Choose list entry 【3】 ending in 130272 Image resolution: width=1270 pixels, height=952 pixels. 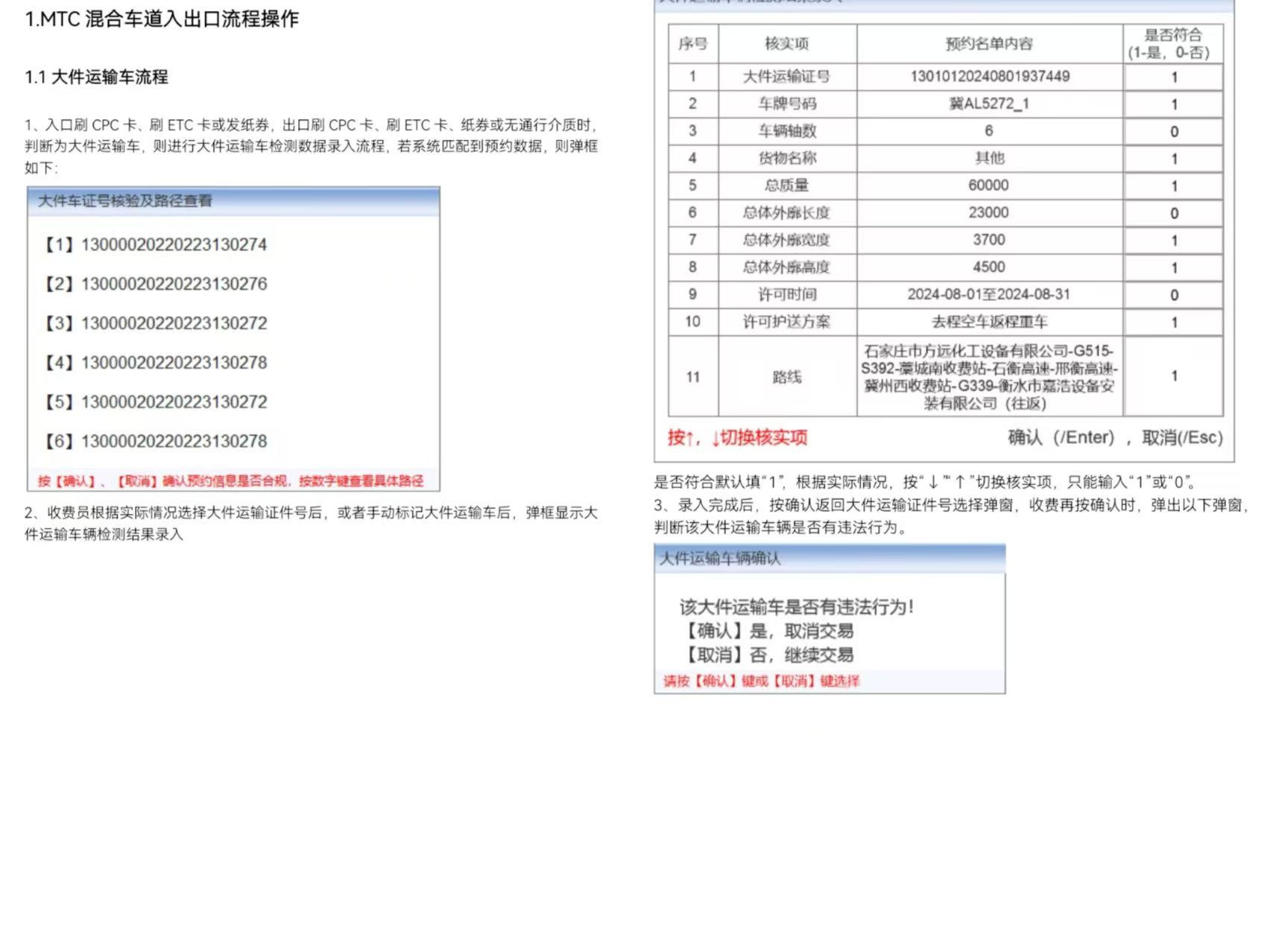(x=155, y=323)
